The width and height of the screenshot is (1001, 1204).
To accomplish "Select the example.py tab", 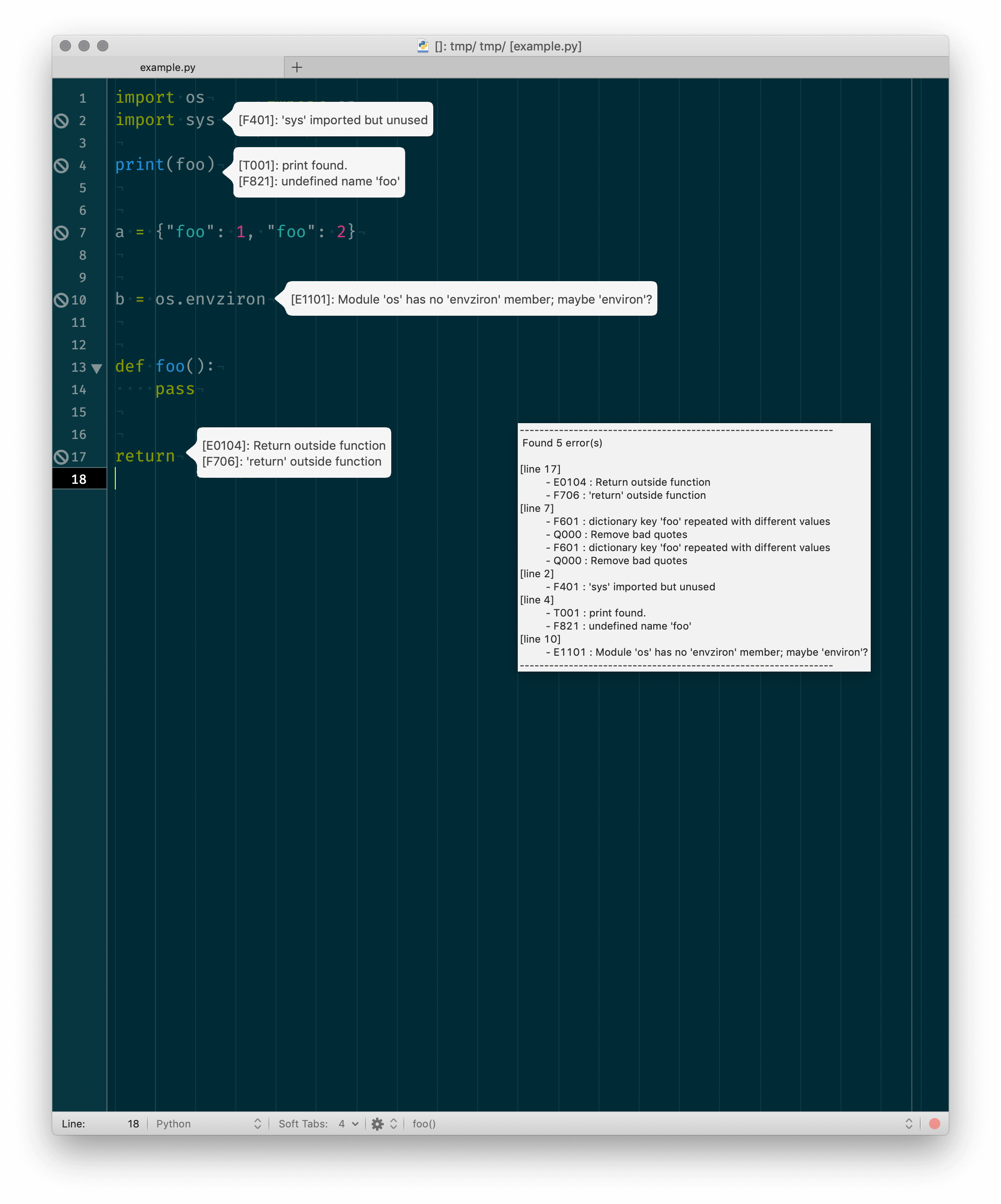I will pyautogui.click(x=168, y=67).
